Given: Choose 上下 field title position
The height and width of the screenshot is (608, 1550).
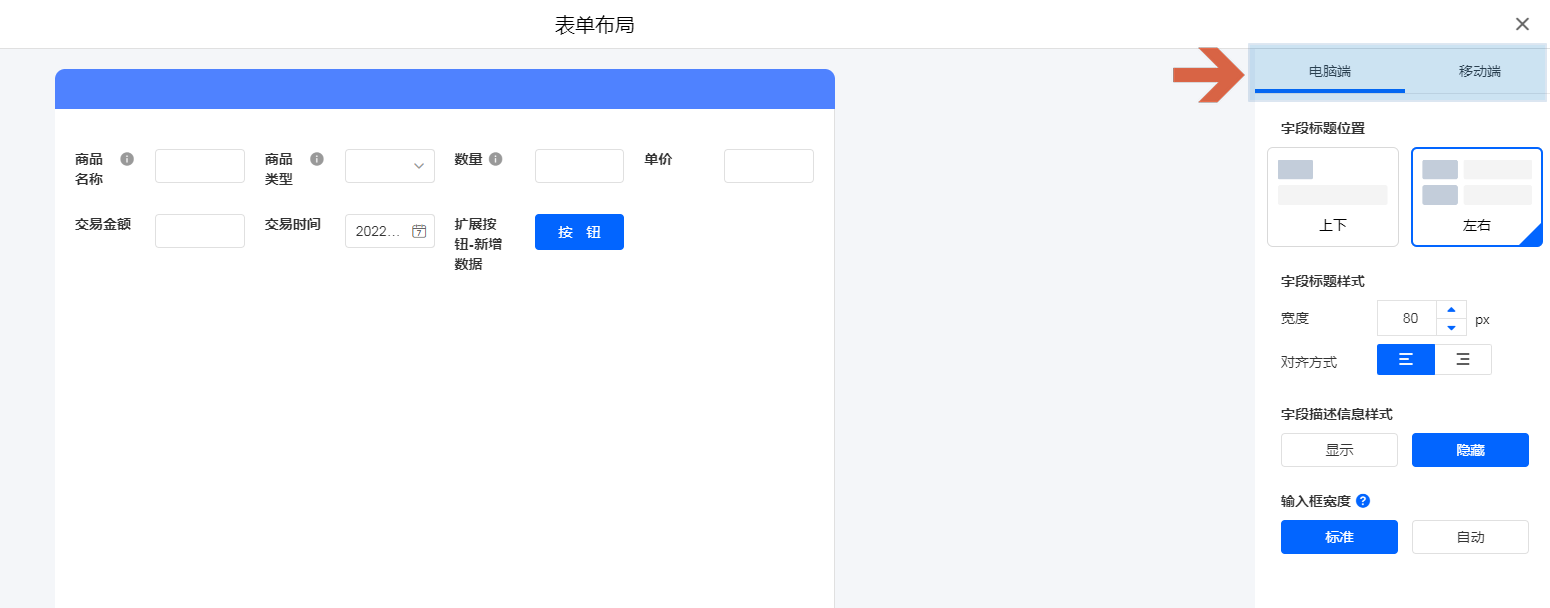Looking at the screenshot, I should pos(1332,197).
